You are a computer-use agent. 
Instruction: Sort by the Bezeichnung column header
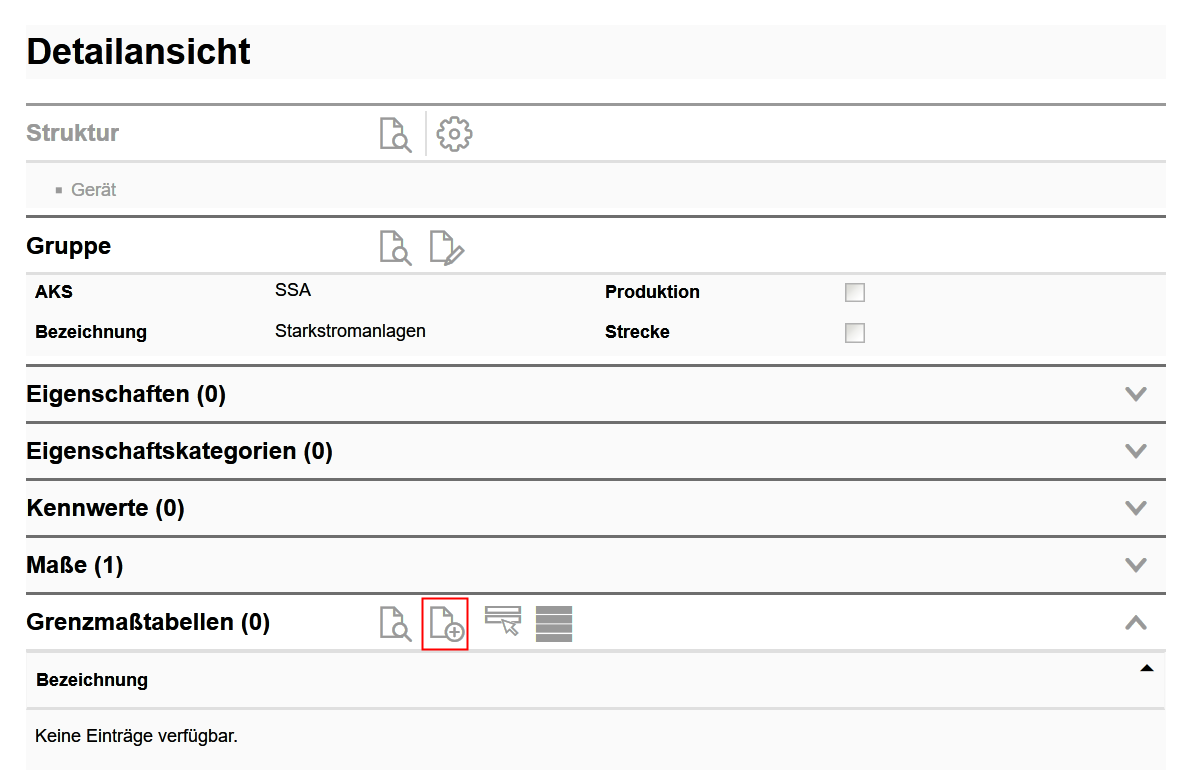pos(92,680)
